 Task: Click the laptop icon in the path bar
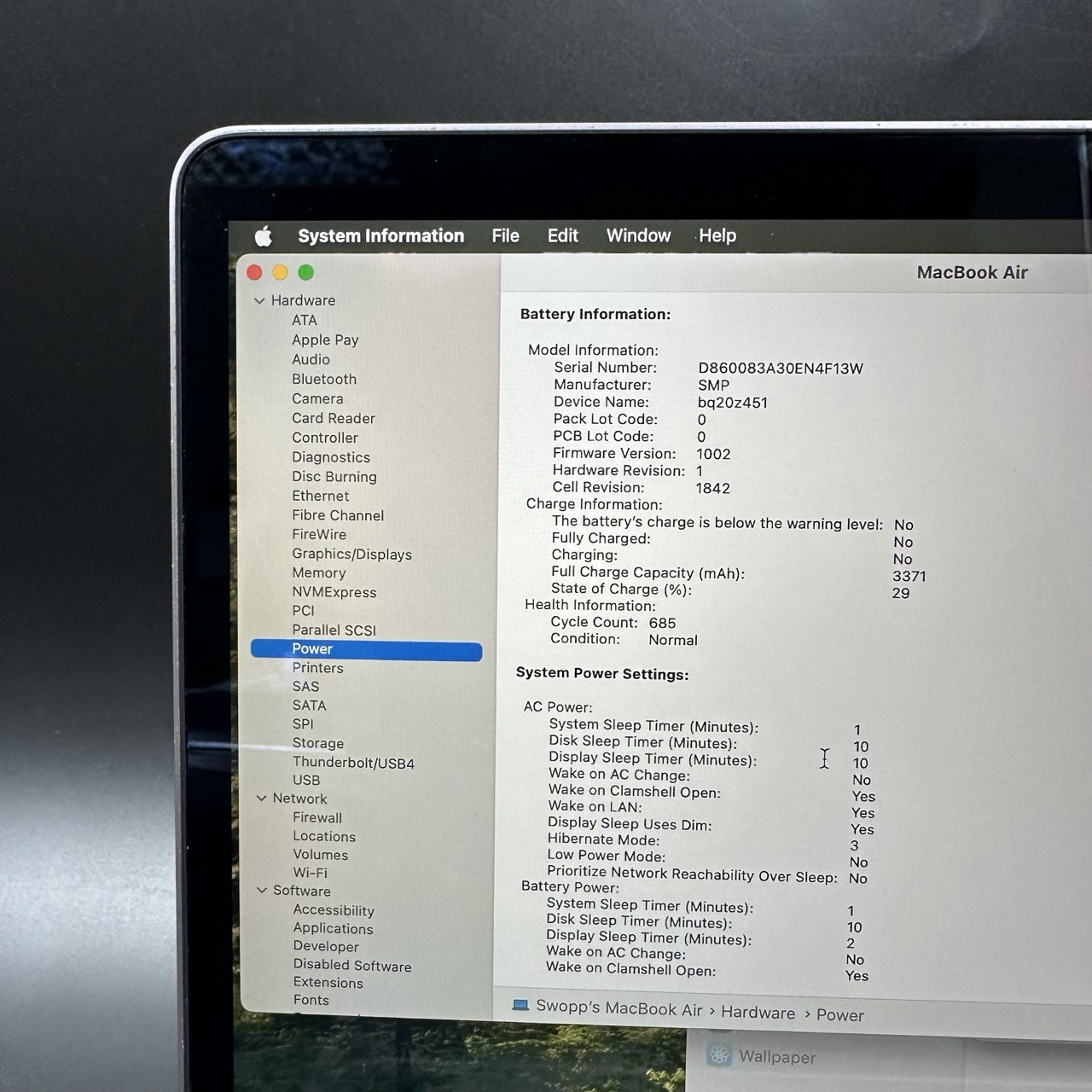pyautogui.click(x=520, y=1005)
